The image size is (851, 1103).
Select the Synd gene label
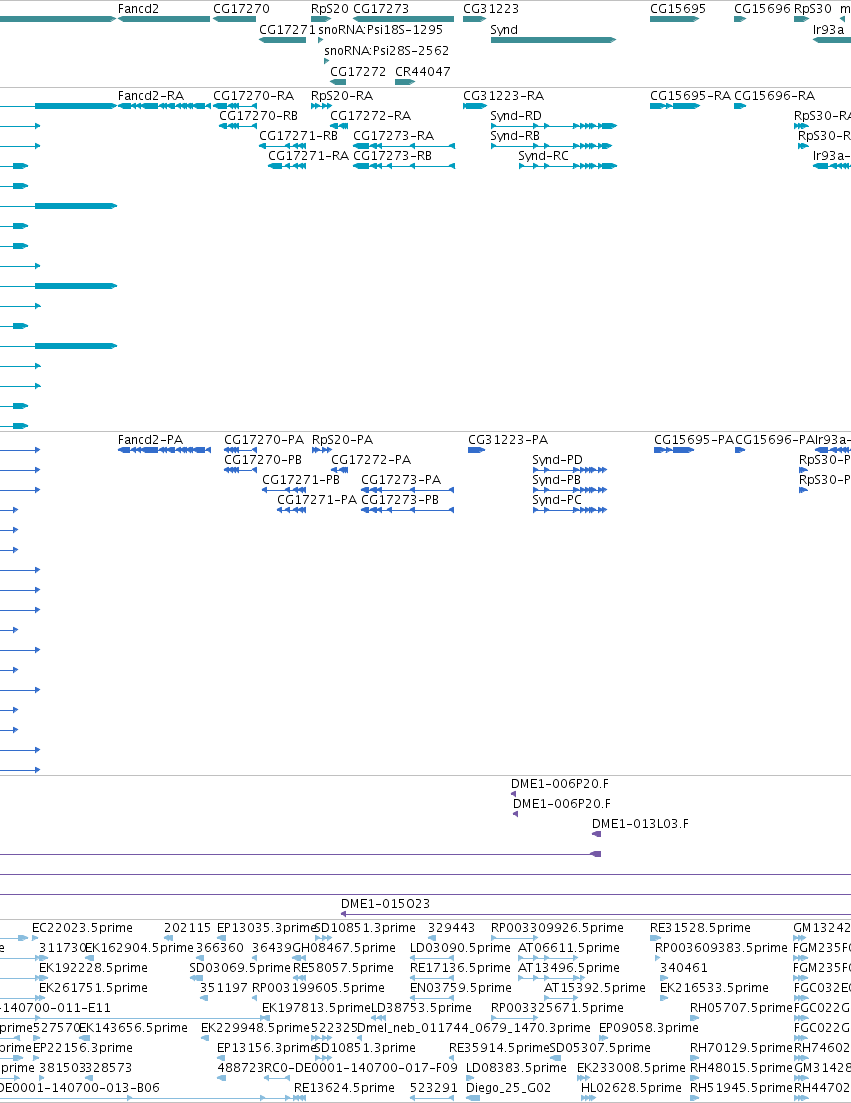coord(504,30)
